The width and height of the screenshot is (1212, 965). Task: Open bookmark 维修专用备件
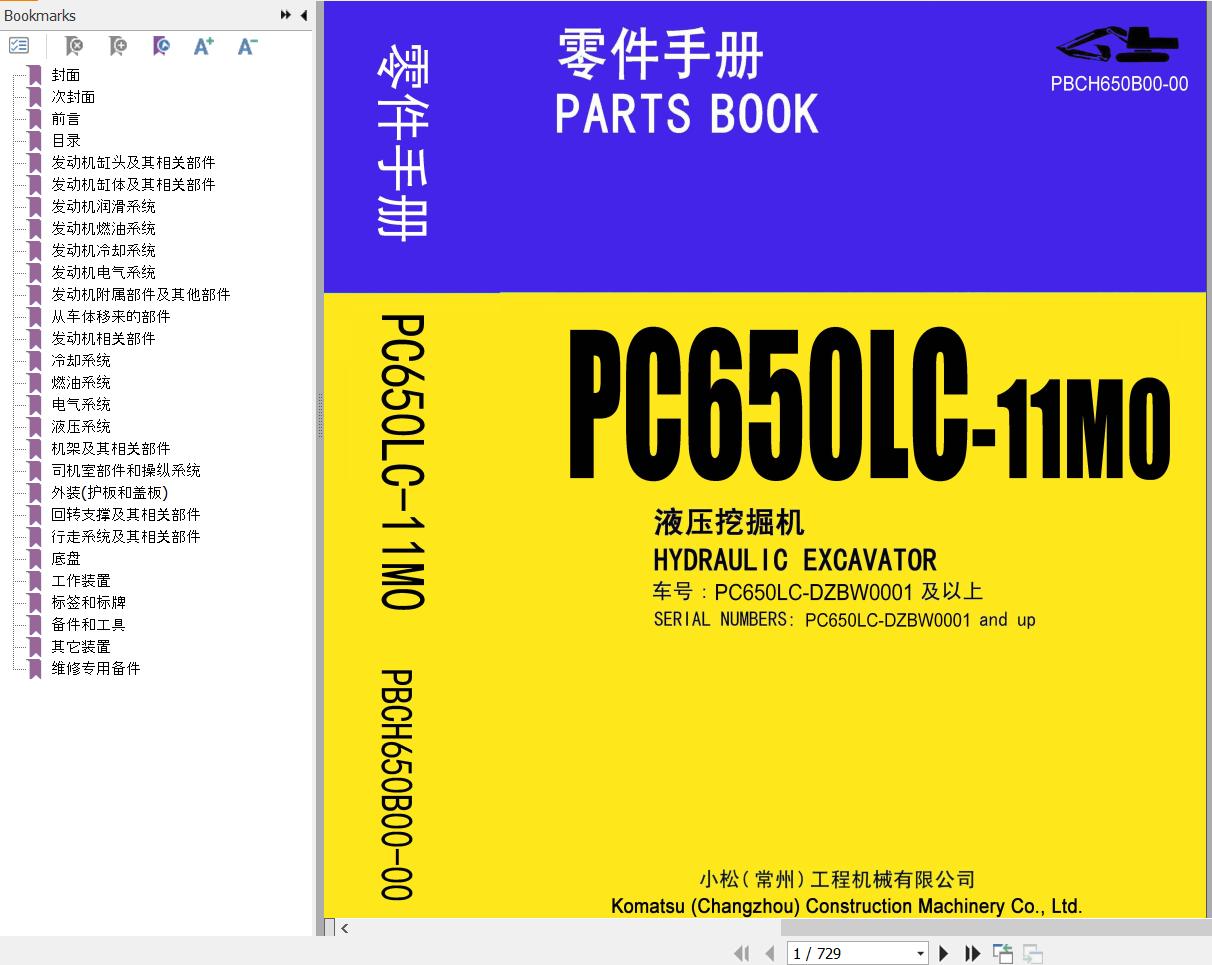[x=96, y=669]
